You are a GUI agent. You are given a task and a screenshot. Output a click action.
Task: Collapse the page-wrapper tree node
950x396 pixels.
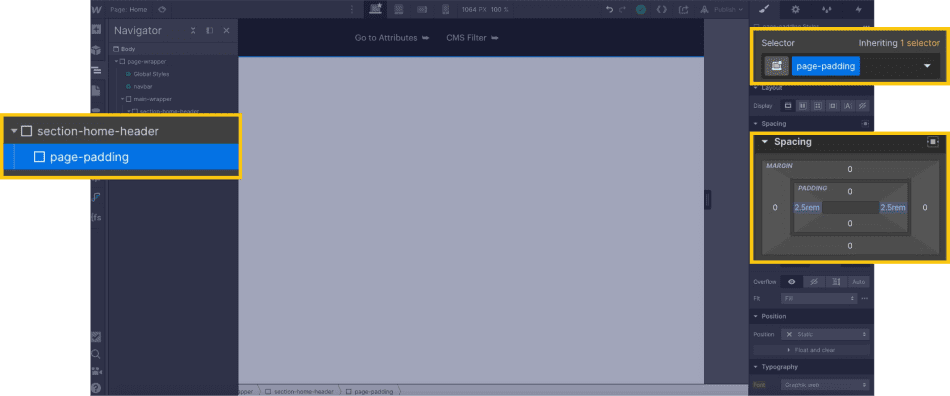(x=116, y=61)
